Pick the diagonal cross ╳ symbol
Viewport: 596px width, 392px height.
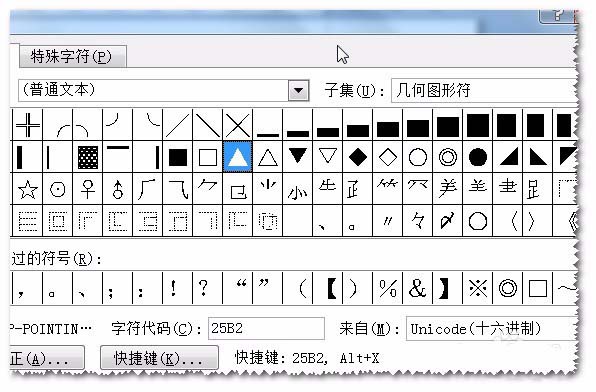(238, 125)
